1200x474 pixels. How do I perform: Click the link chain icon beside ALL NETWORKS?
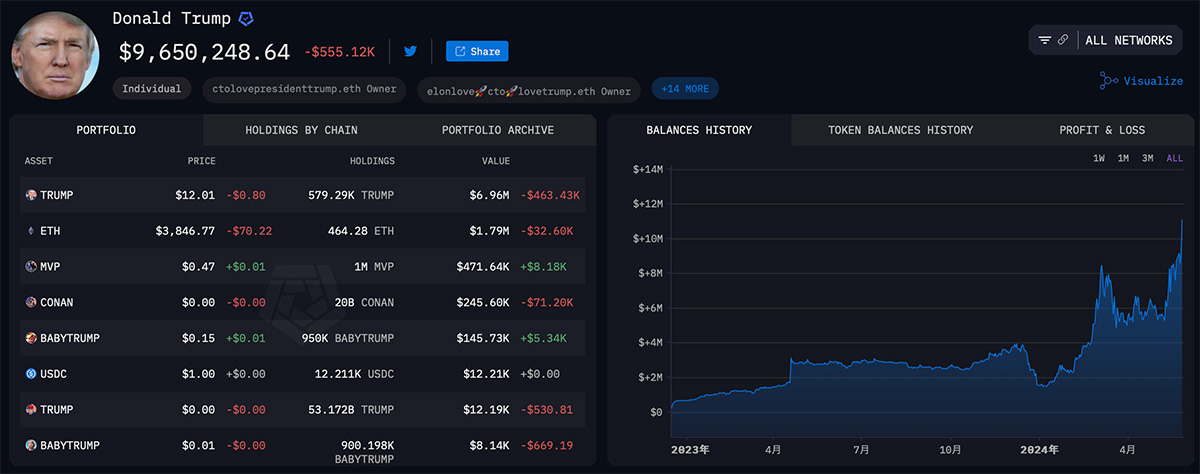pyautogui.click(x=1063, y=40)
